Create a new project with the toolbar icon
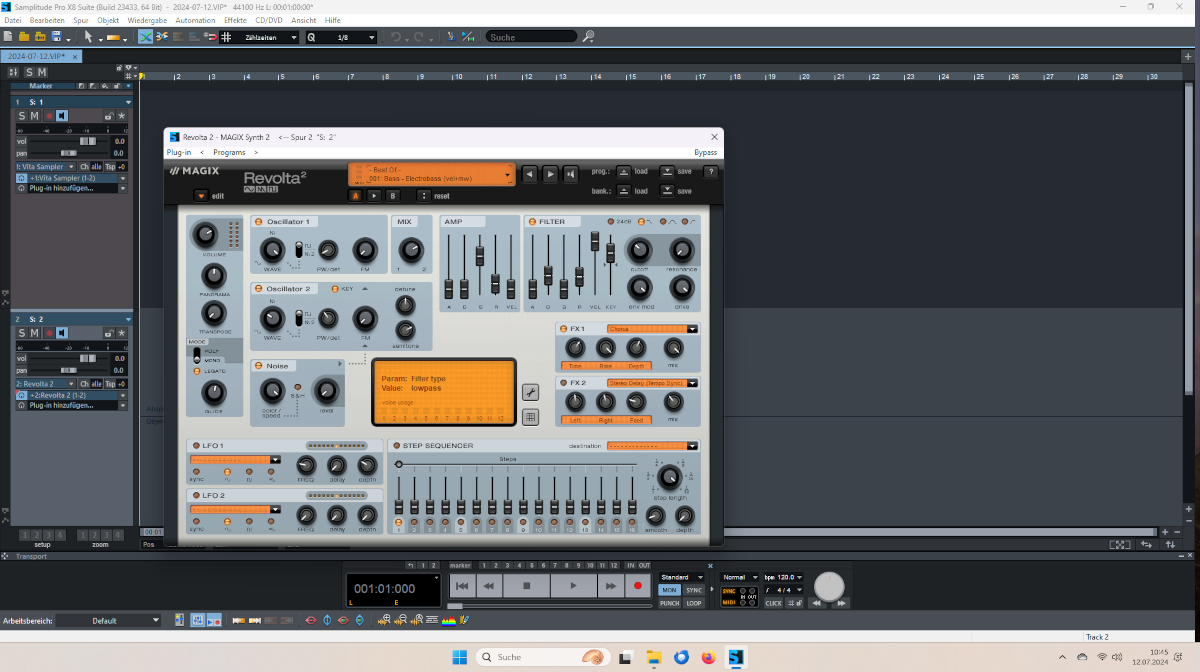The height and width of the screenshot is (672, 1200). [8, 37]
